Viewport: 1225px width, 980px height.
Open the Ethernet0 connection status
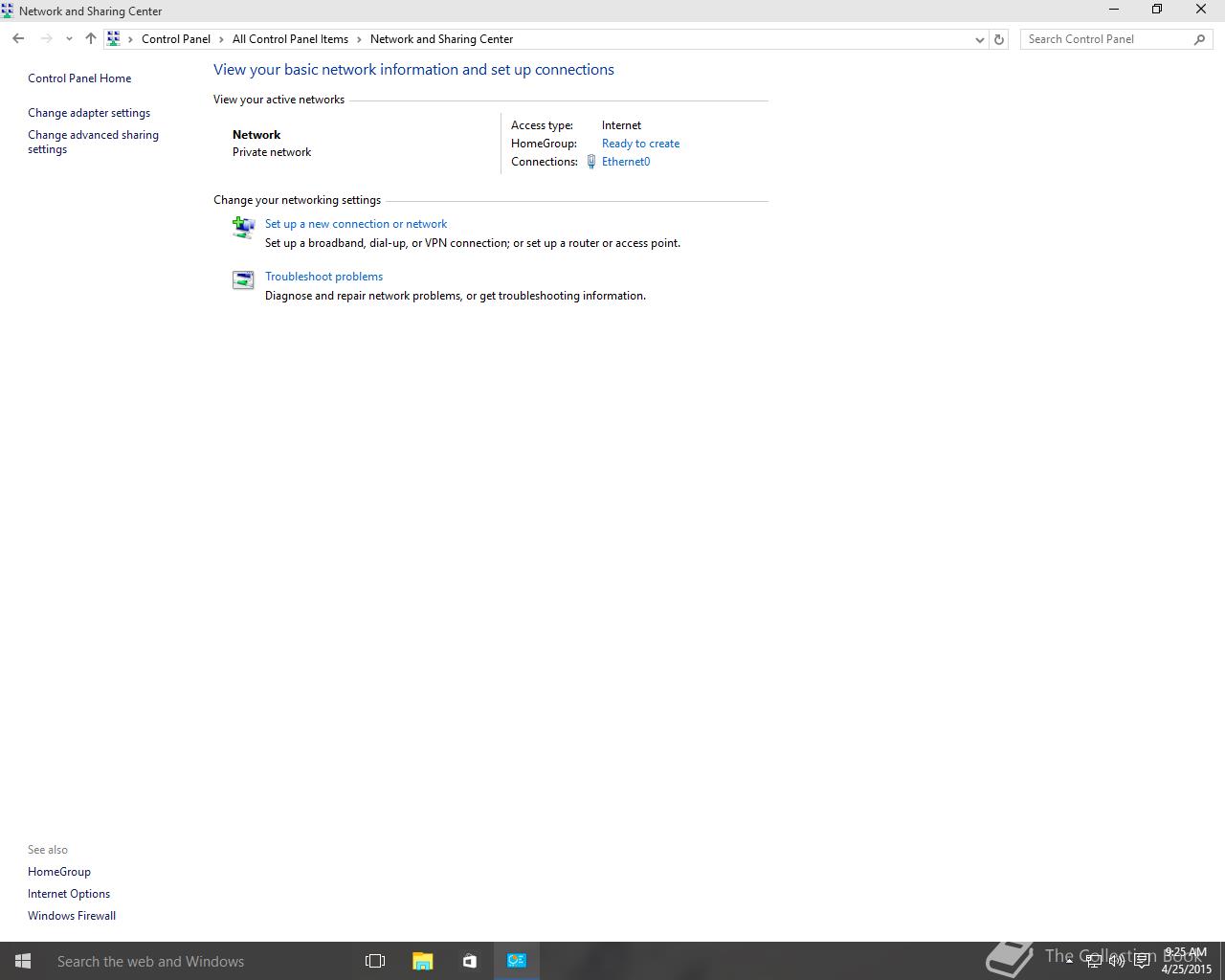coord(626,162)
